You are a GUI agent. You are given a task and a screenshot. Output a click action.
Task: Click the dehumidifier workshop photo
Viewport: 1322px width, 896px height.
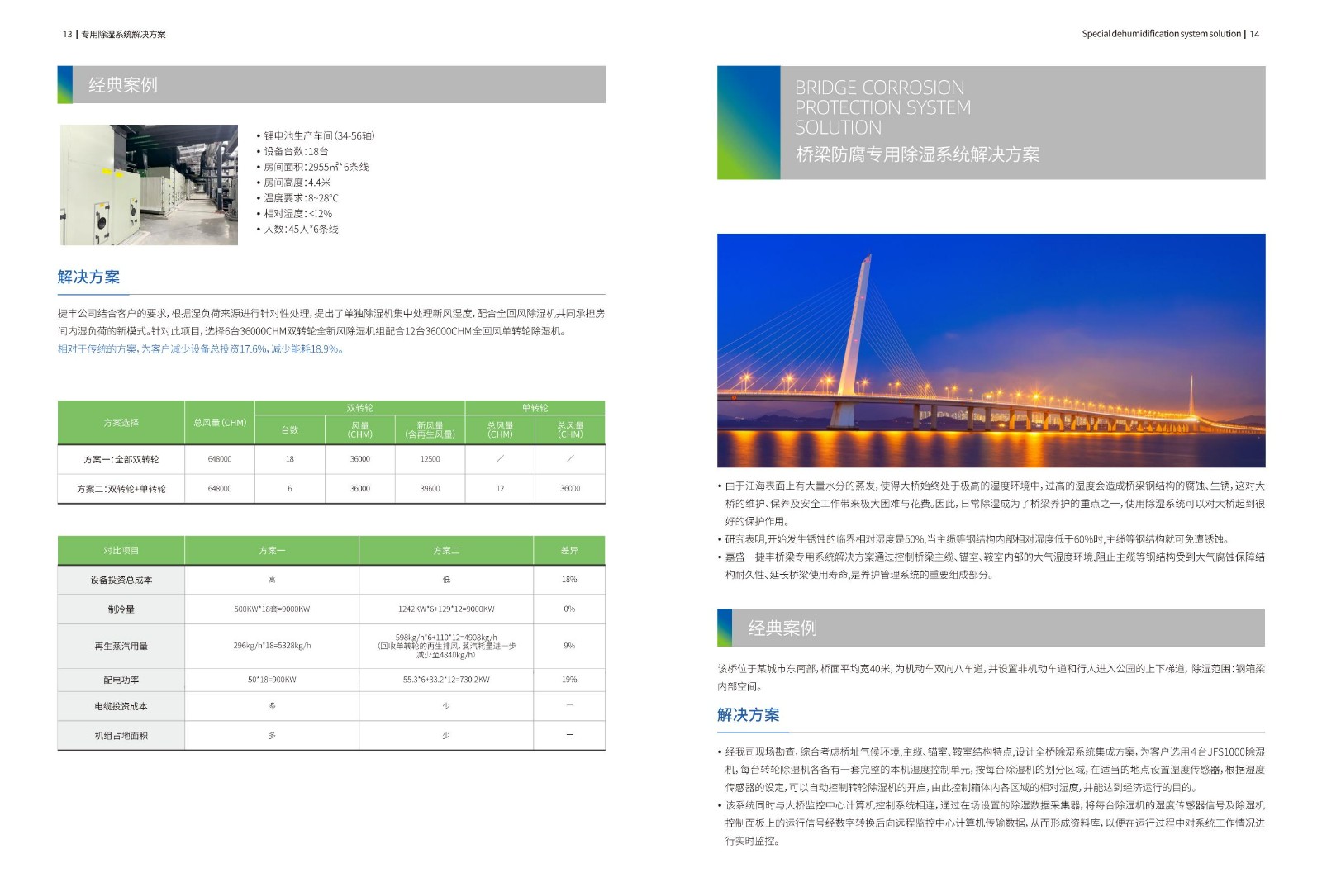click(x=149, y=185)
